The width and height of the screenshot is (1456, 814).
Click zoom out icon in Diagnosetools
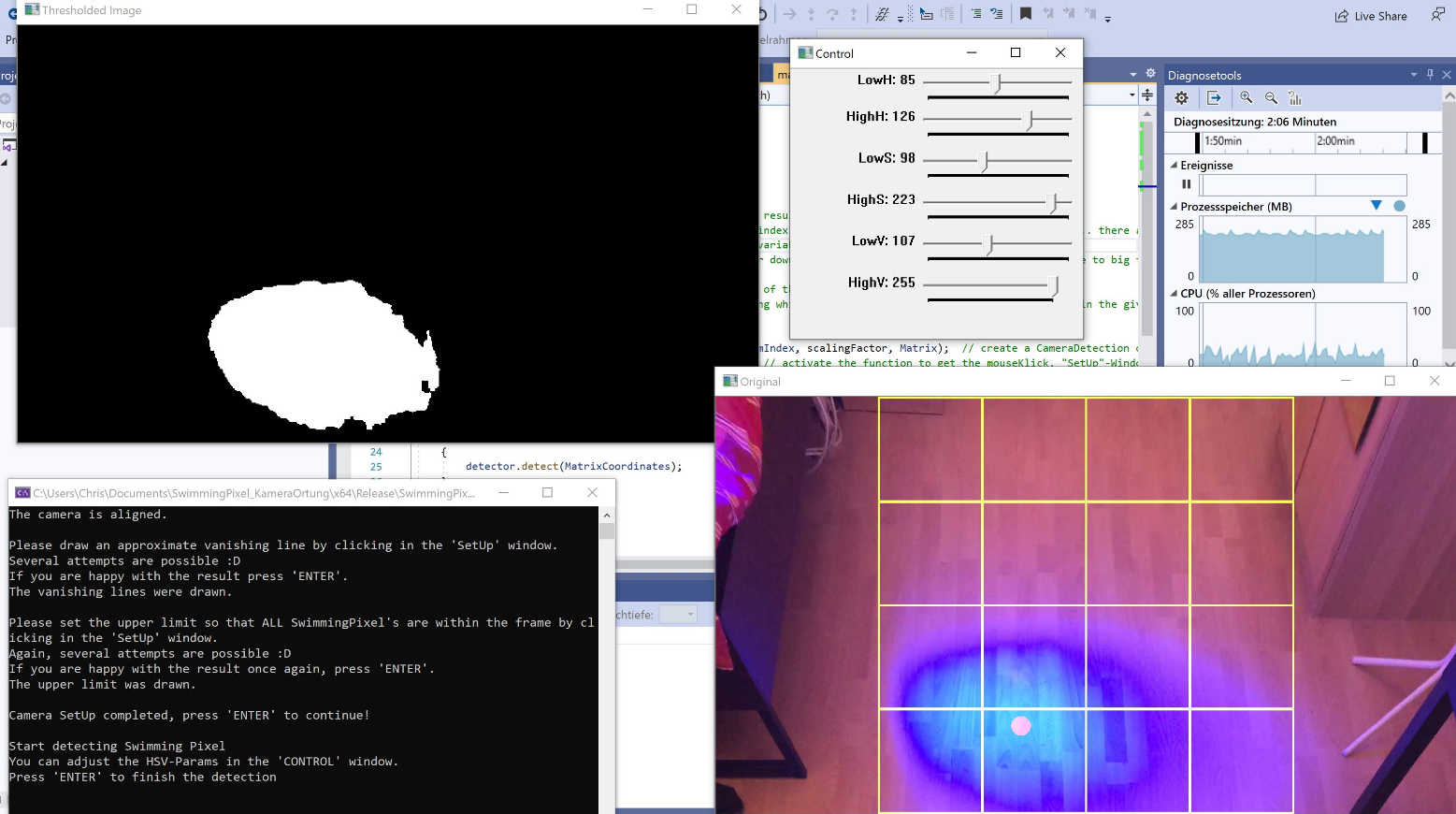(1271, 98)
